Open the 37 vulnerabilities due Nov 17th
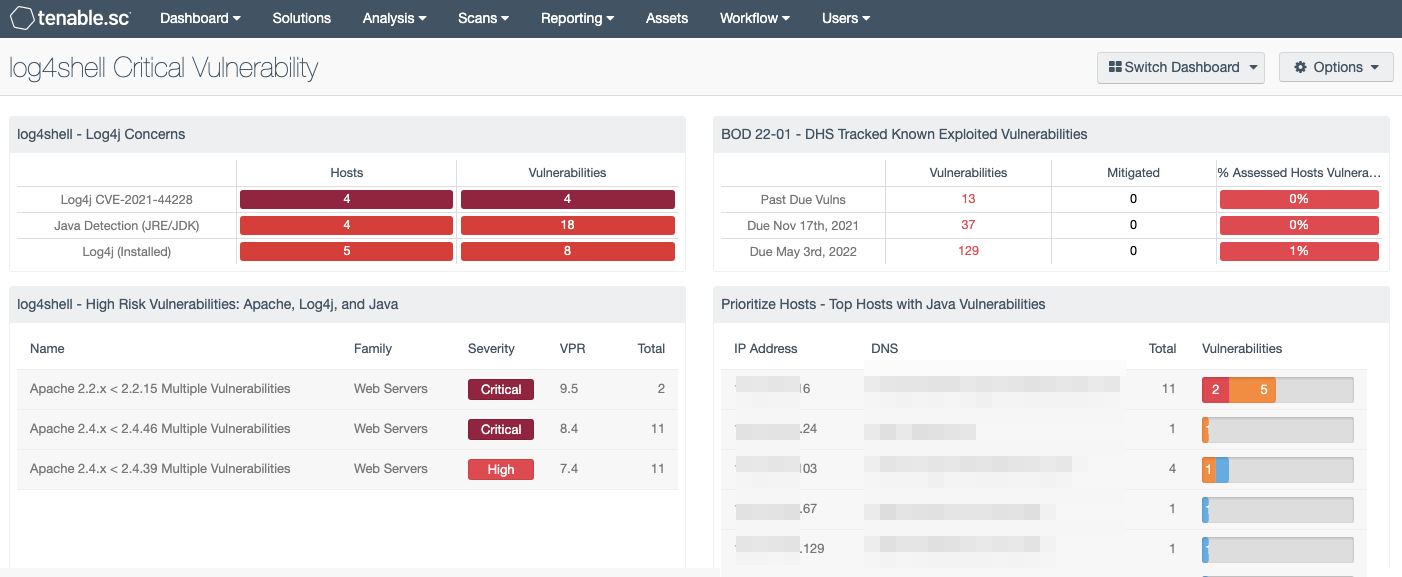Image resolution: width=1402 pixels, height=577 pixels. (968, 225)
